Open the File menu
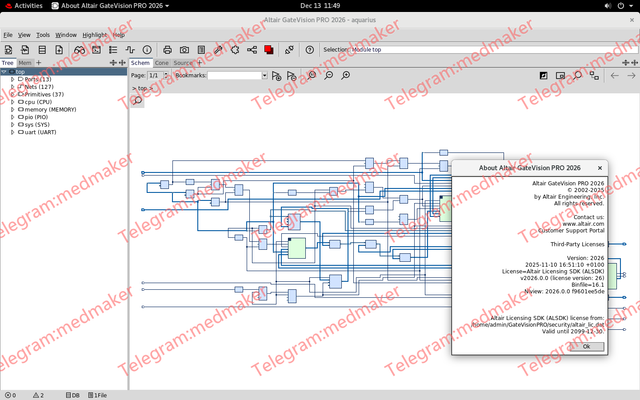Viewport: 640px width, 400px height. click(8, 35)
